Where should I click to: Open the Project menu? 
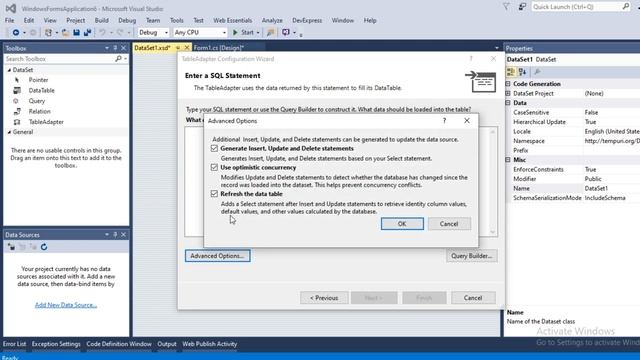click(76, 20)
